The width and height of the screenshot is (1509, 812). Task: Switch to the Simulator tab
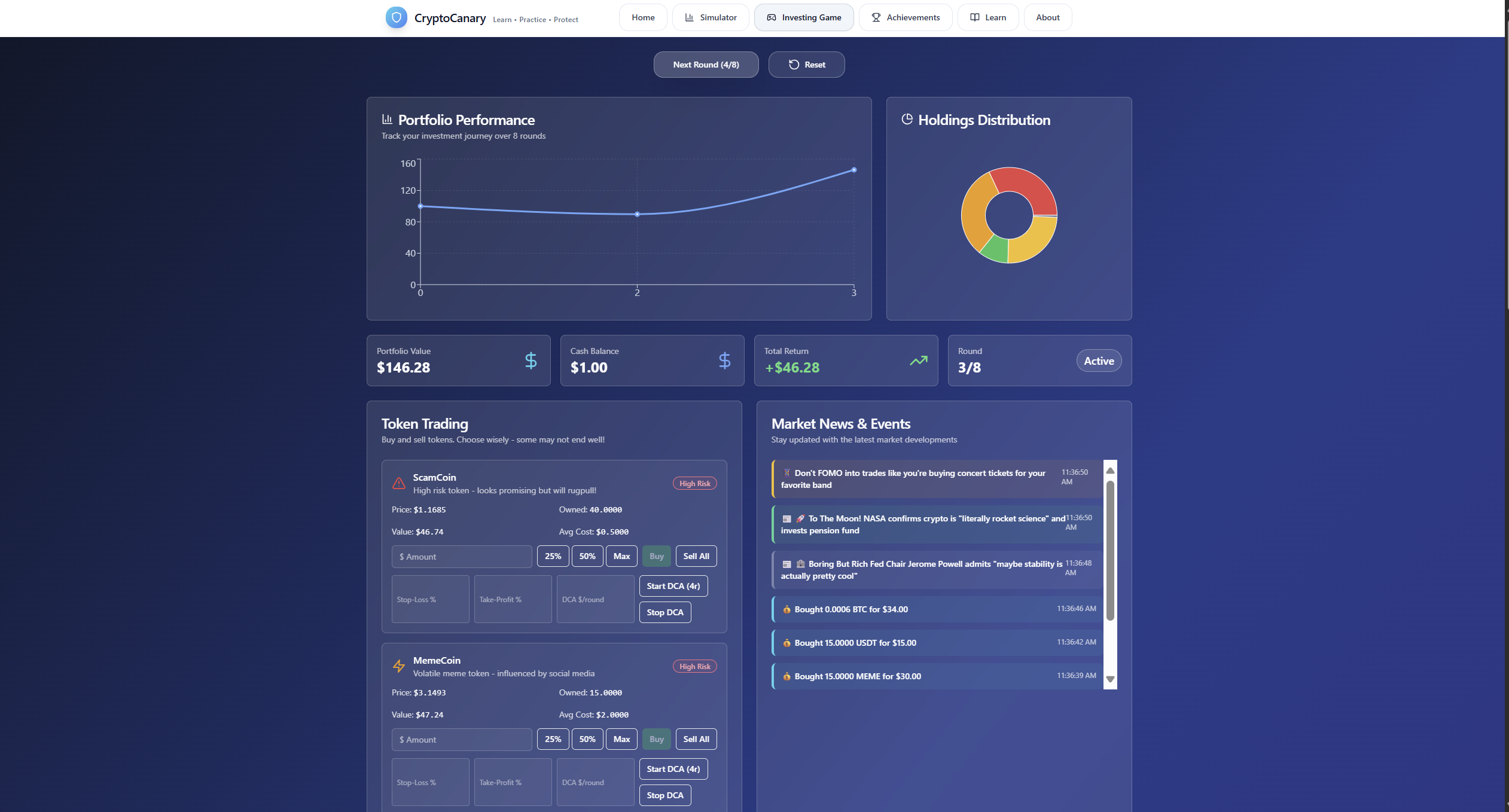click(x=710, y=17)
